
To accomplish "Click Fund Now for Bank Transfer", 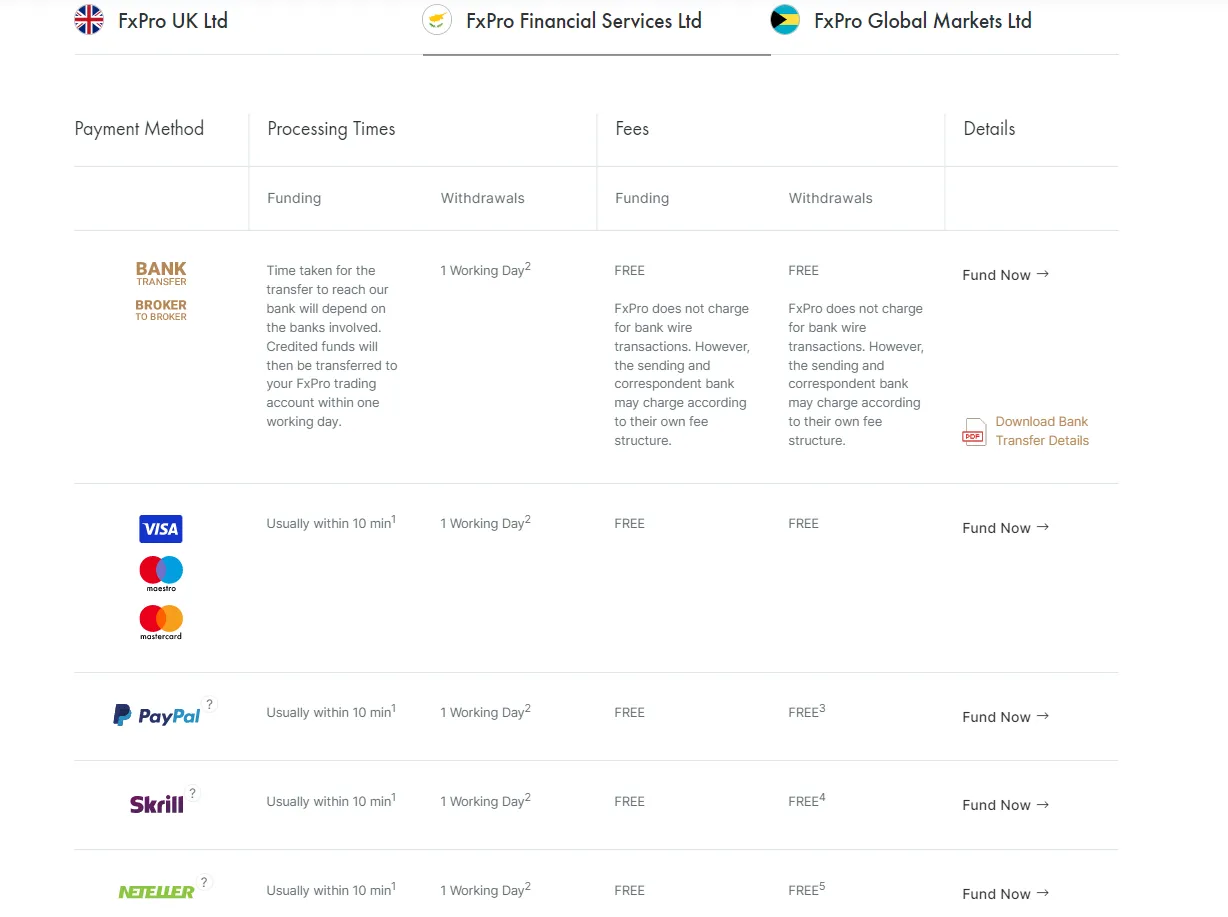I will (1006, 275).
